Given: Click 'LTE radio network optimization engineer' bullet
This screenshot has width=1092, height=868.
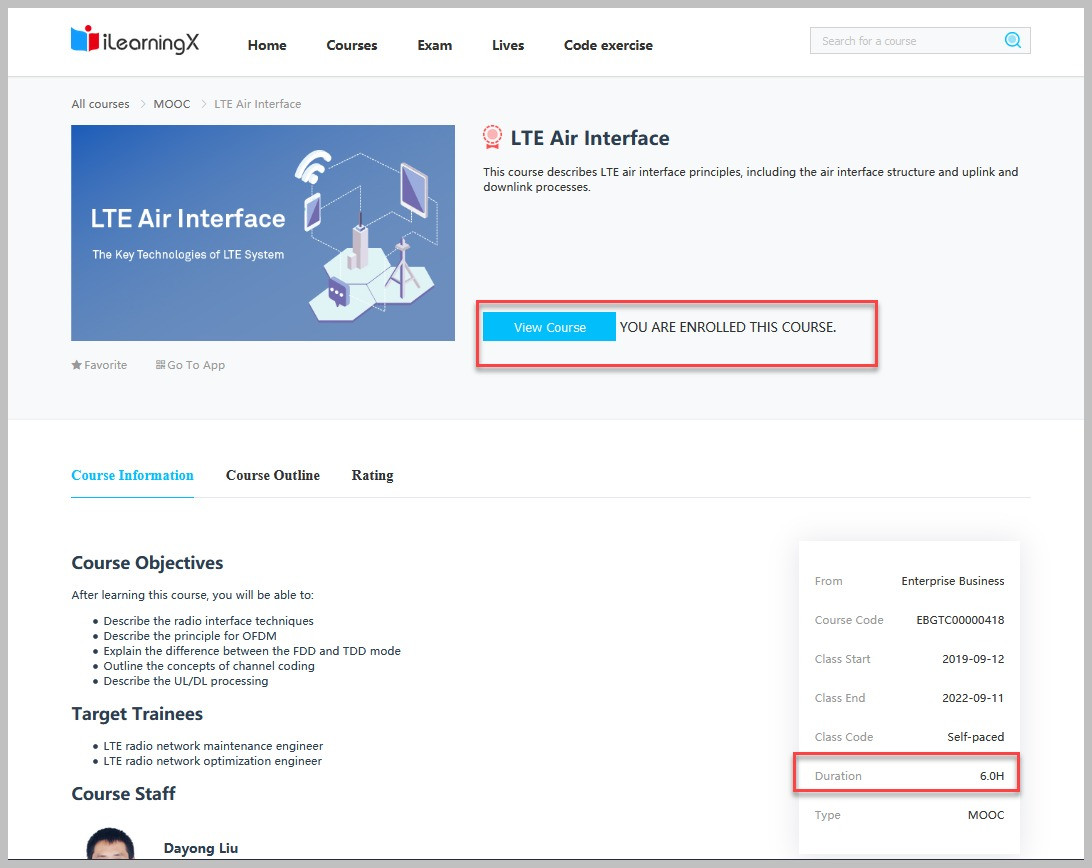Looking at the screenshot, I should (213, 761).
